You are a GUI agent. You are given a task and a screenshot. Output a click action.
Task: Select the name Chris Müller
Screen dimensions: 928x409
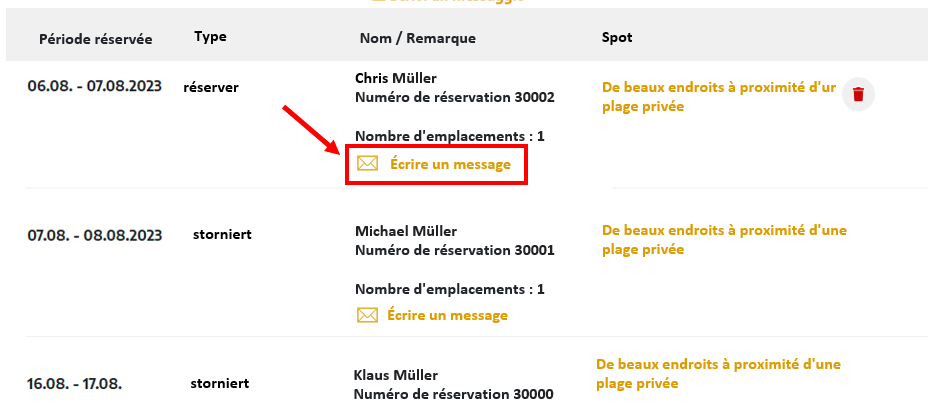pos(396,78)
